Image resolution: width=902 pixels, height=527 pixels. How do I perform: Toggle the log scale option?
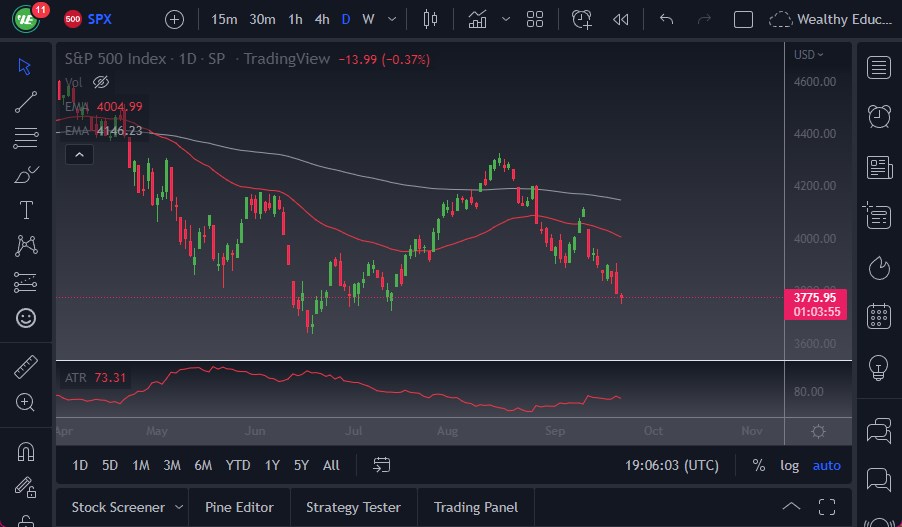pyautogui.click(x=789, y=465)
